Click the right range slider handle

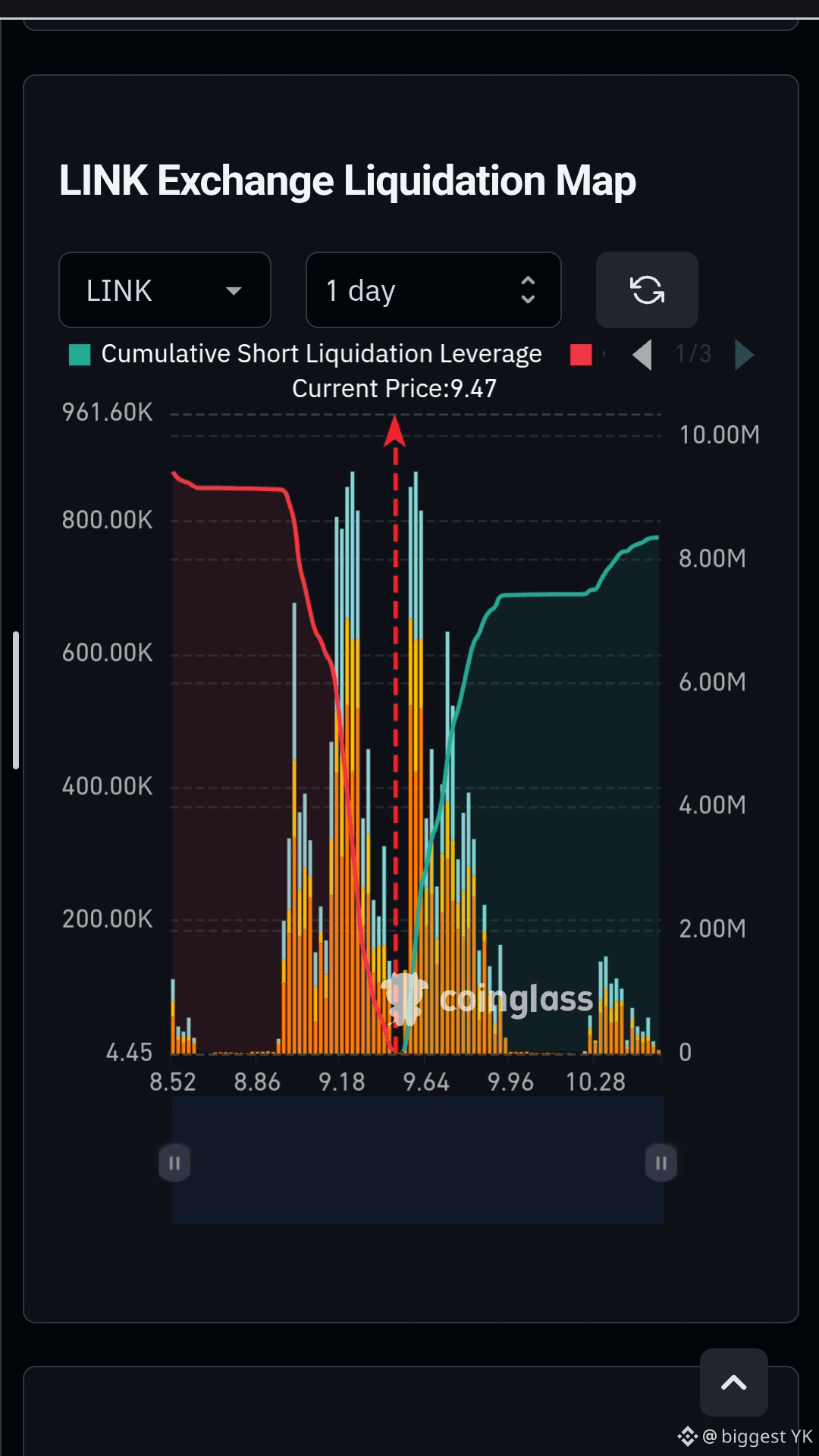(x=661, y=1163)
